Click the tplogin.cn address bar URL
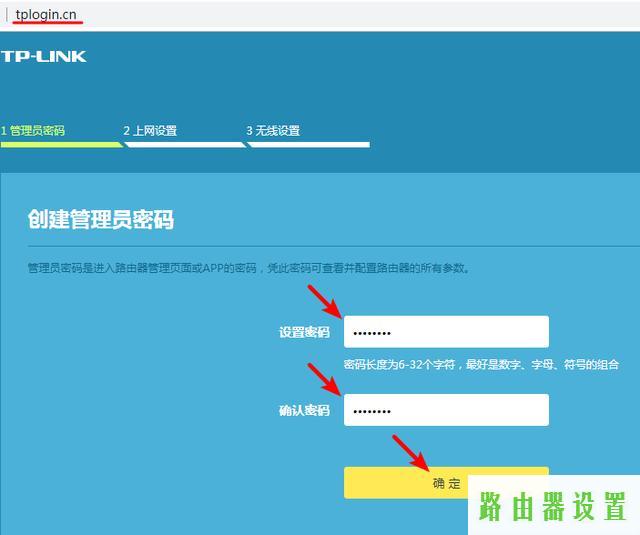This screenshot has width=640, height=535. click(46, 15)
